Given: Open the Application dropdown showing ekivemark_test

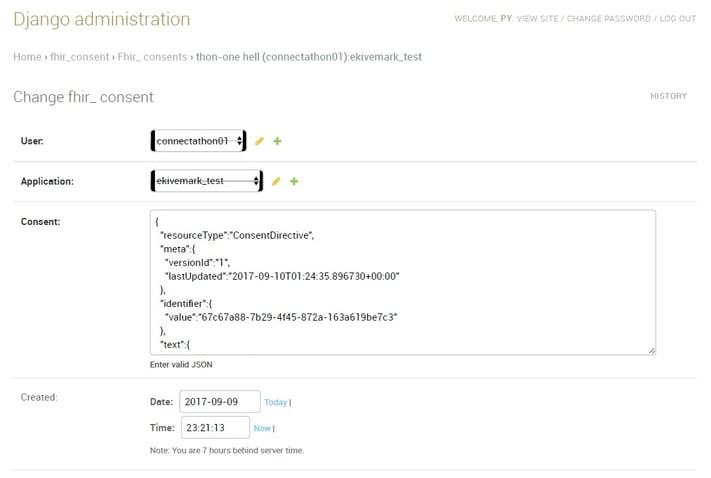Looking at the screenshot, I should click(x=207, y=180).
